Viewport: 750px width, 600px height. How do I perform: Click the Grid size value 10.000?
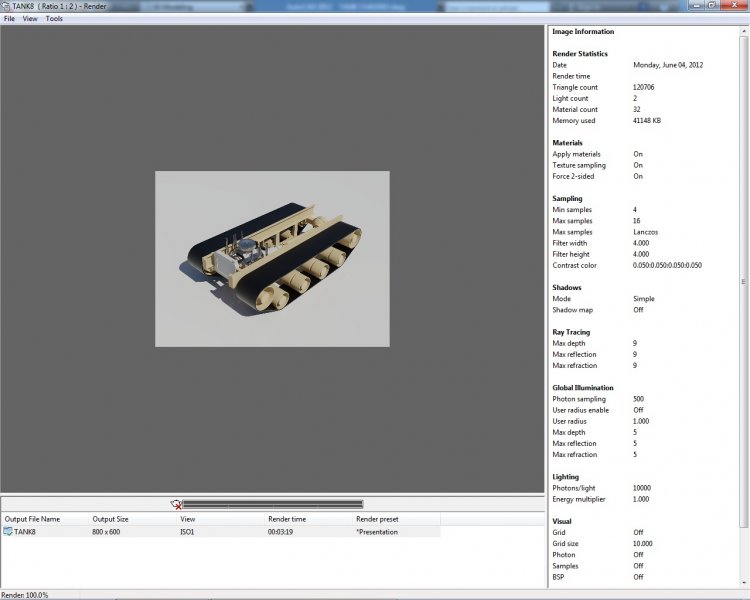(x=642, y=544)
